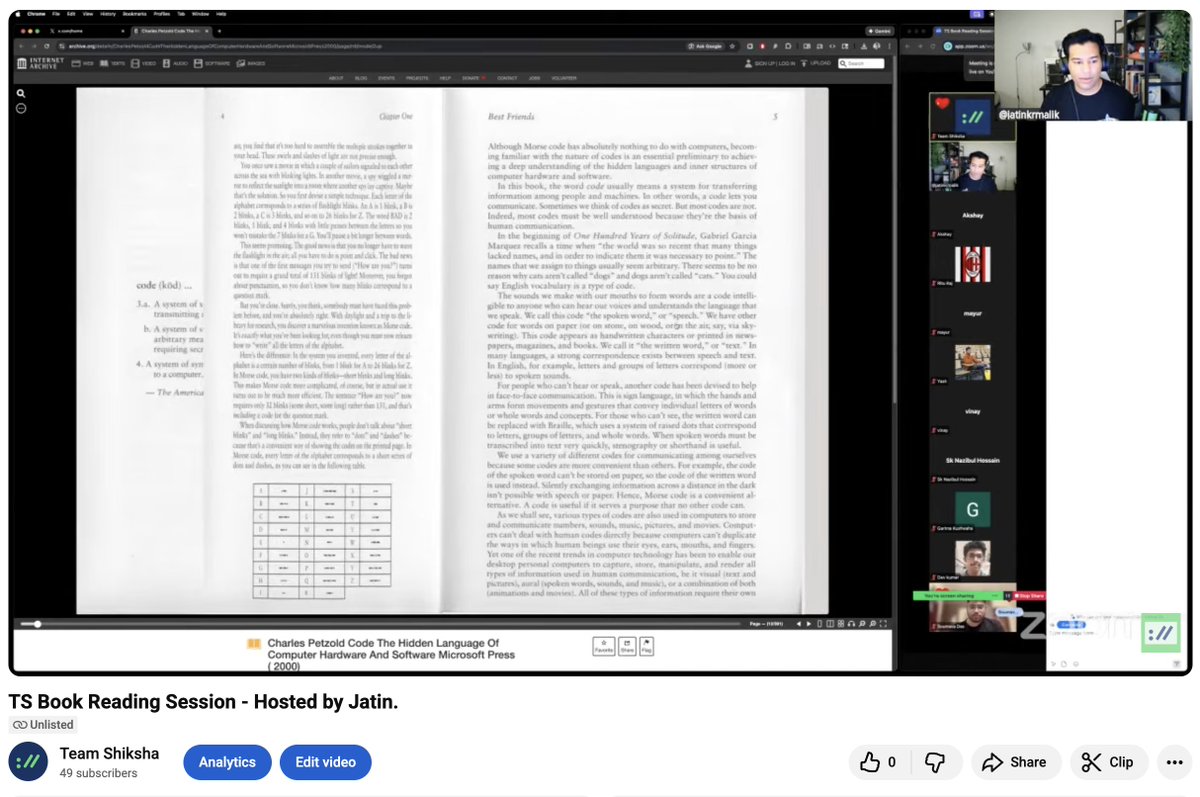Image resolution: width=1200 pixels, height=797 pixels.
Task: Switch book reader to single-page view
Action: click(x=819, y=624)
